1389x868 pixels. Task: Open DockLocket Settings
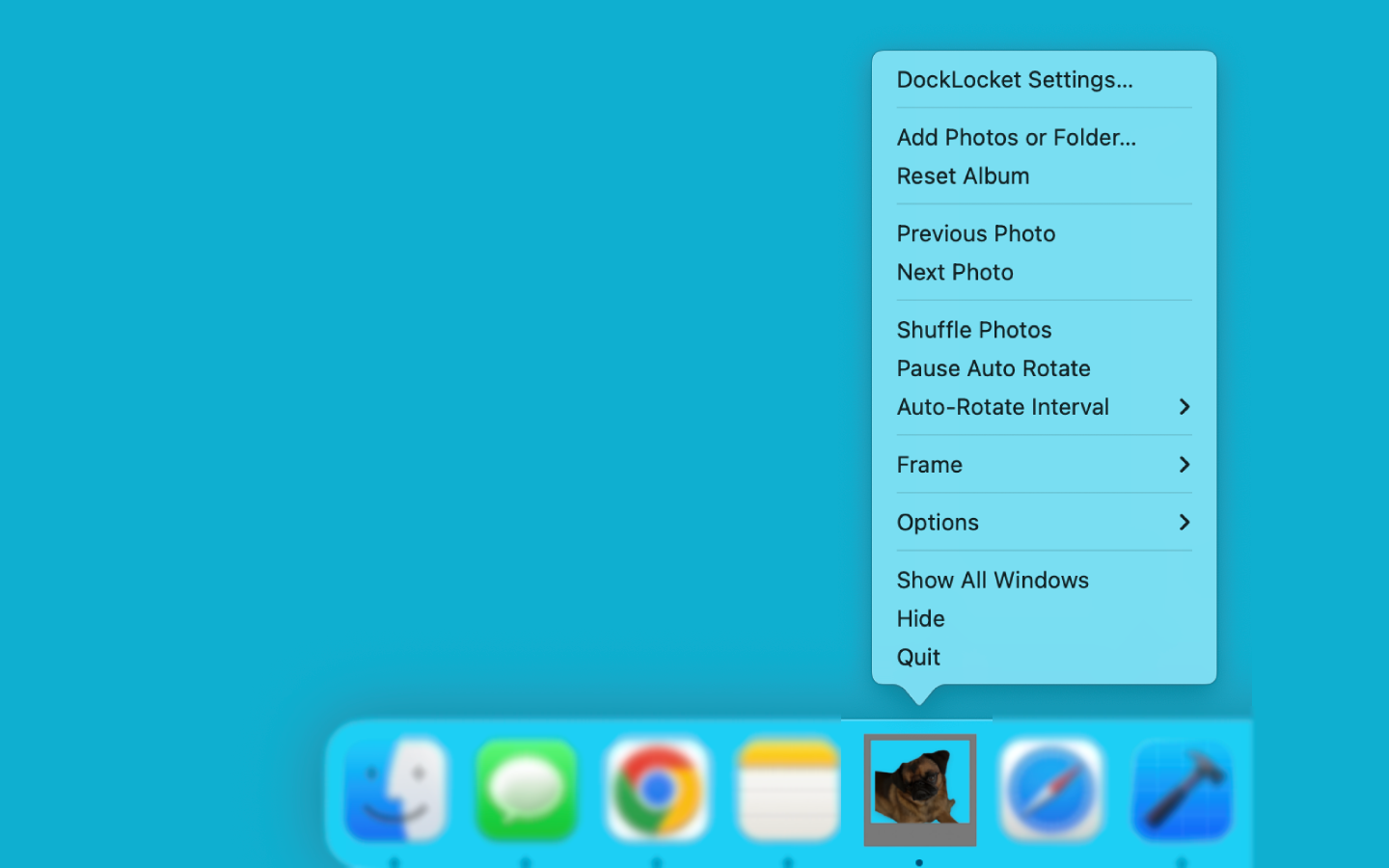pyautogui.click(x=1015, y=80)
